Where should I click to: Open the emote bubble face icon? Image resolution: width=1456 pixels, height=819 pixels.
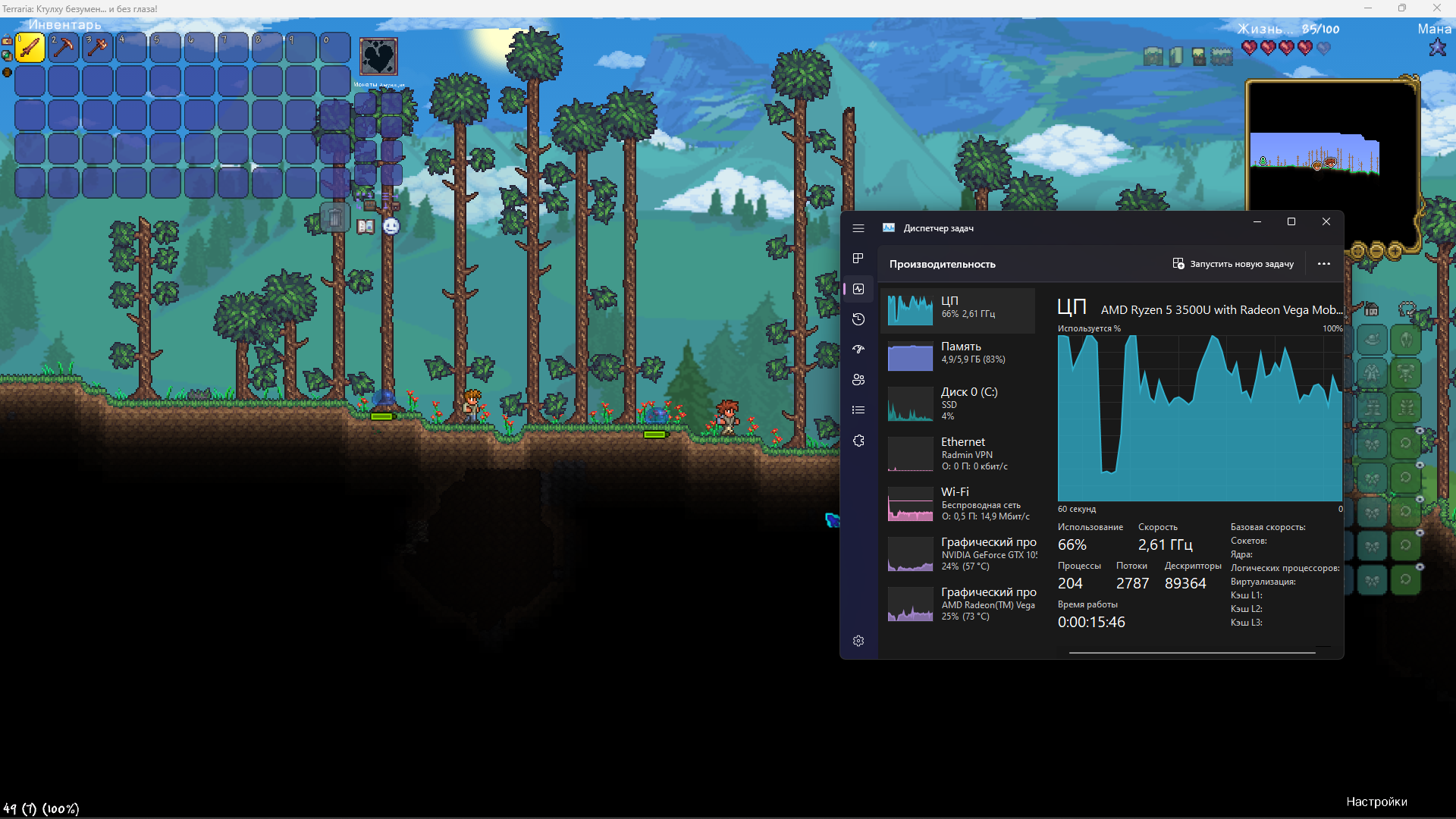point(391,226)
